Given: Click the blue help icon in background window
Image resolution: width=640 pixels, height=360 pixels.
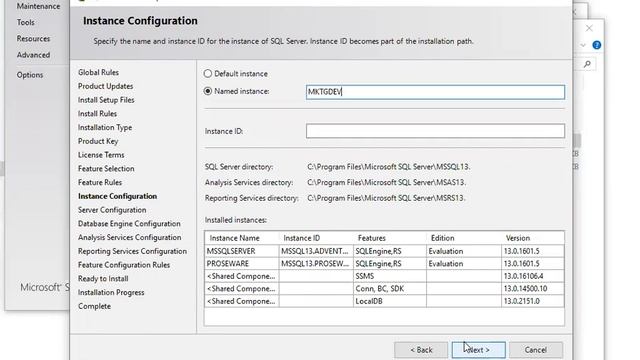Looking at the screenshot, I should [597, 45].
